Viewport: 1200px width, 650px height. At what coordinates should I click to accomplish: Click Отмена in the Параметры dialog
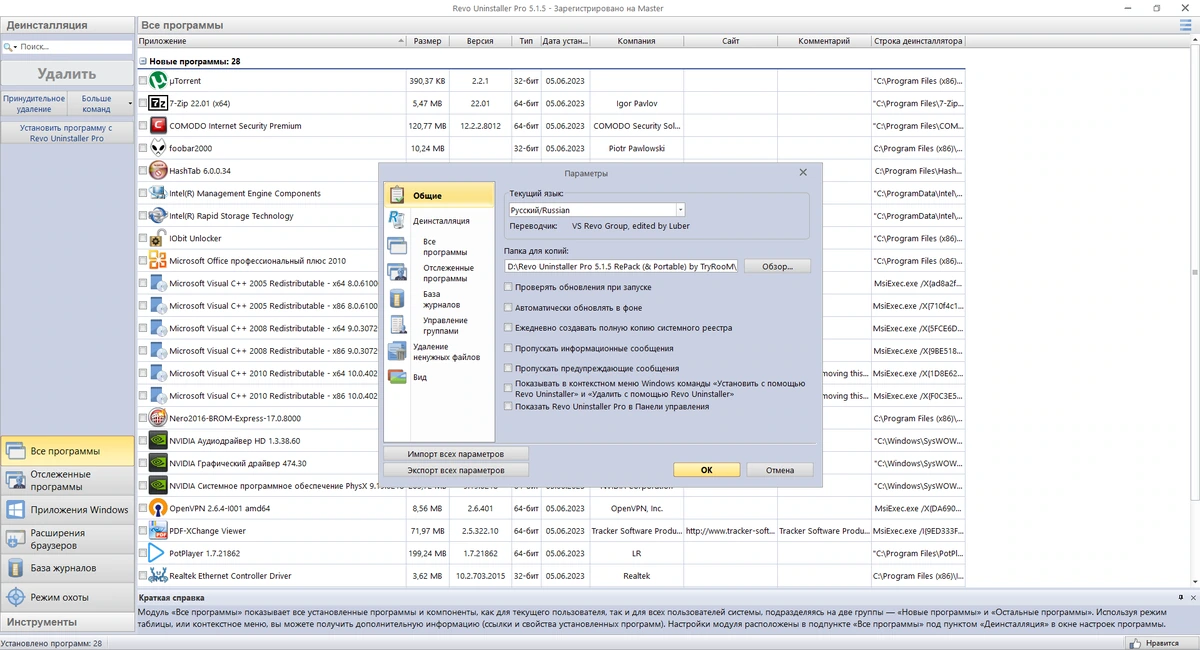[780, 469]
